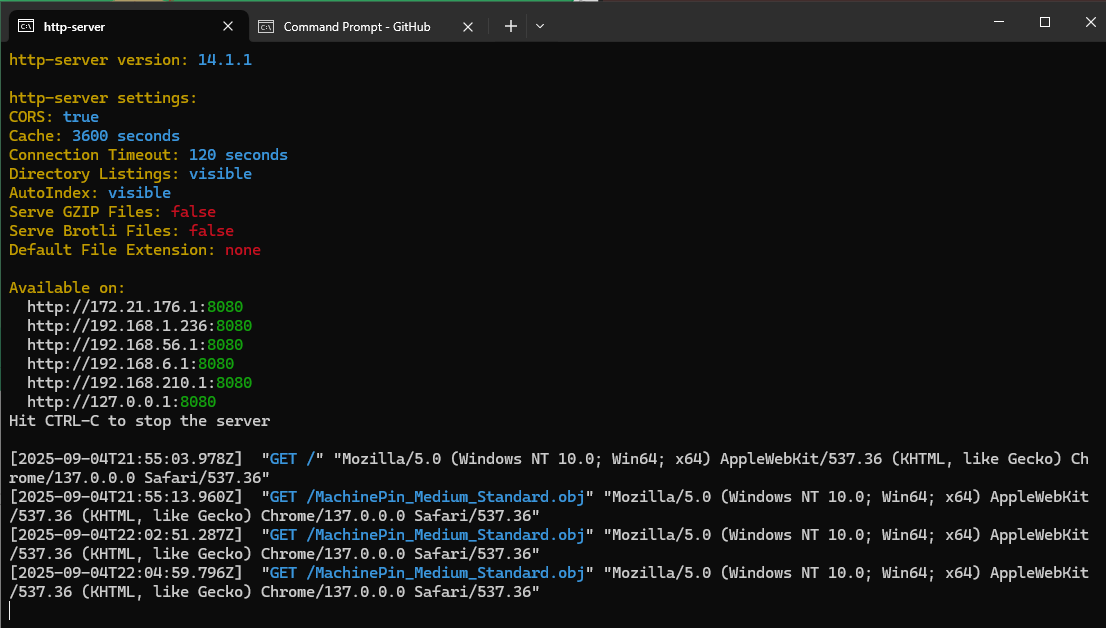
Task: Close the http-server tab
Action: (228, 27)
